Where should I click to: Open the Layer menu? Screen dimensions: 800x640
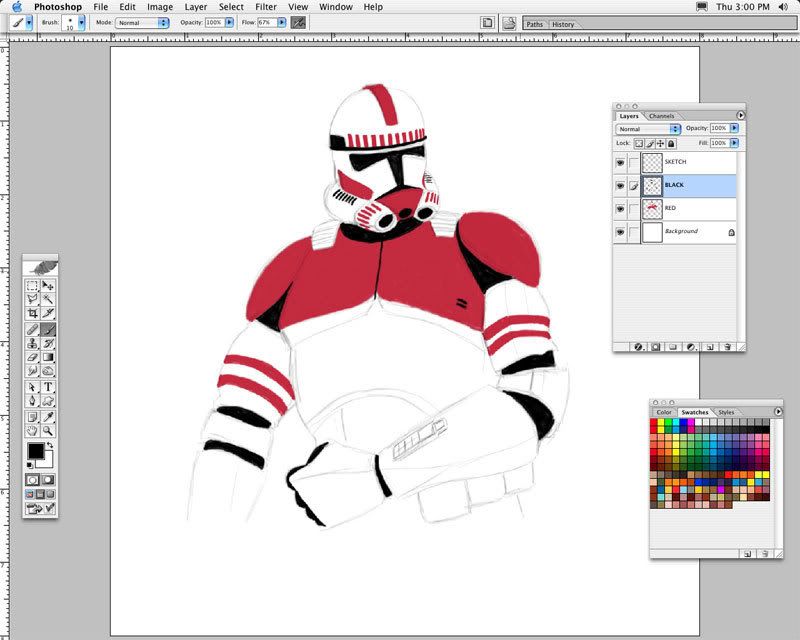pyautogui.click(x=195, y=7)
